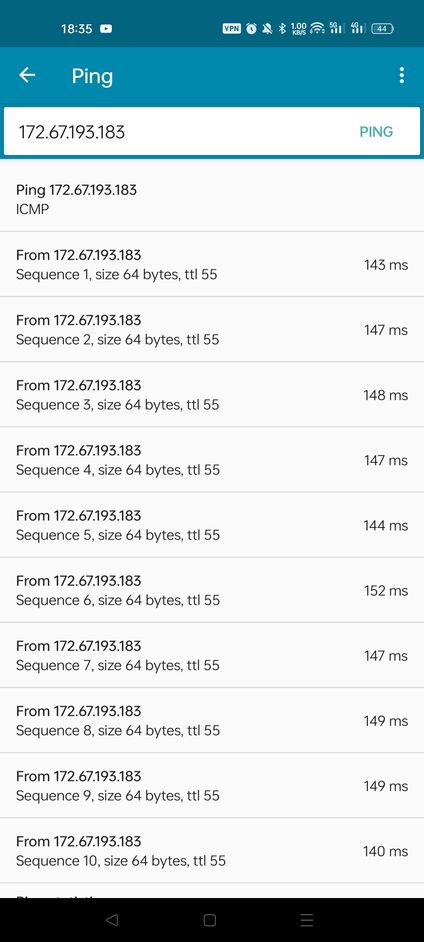Tap the YouTube notification icon
Image resolution: width=424 pixels, height=942 pixels.
[x=106, y=28]
